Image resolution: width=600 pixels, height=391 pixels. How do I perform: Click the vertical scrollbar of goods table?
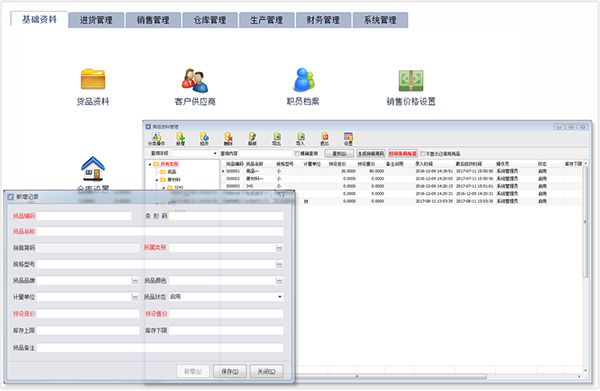pos(585,222)
